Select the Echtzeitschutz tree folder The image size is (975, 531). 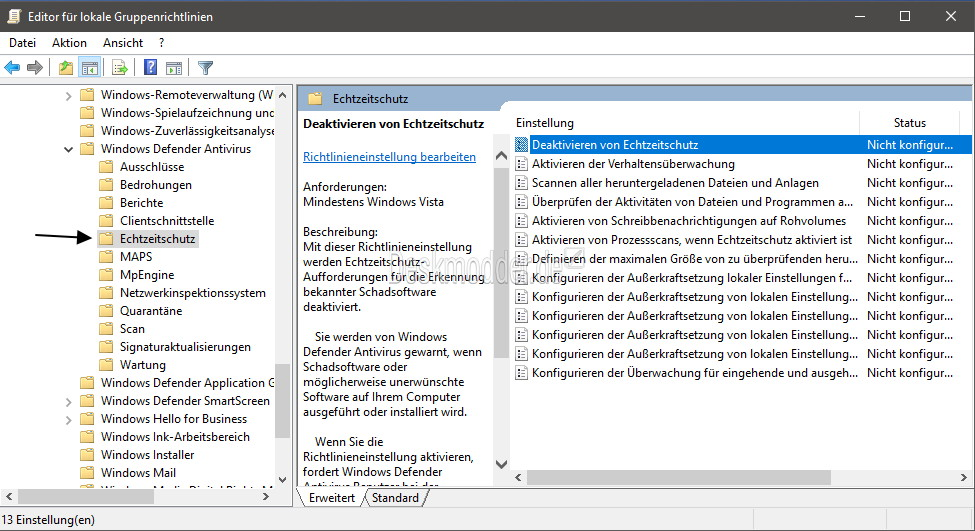[157, 239]
